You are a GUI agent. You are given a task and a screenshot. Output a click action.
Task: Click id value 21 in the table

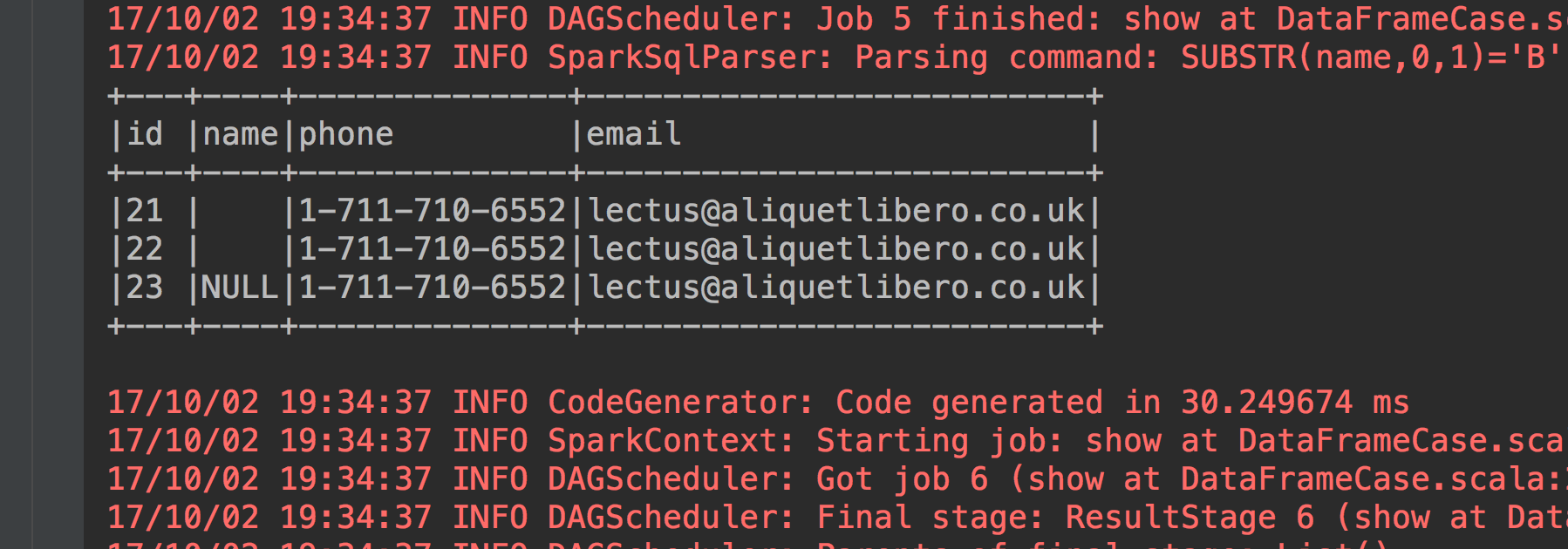[x=145, y=211]
